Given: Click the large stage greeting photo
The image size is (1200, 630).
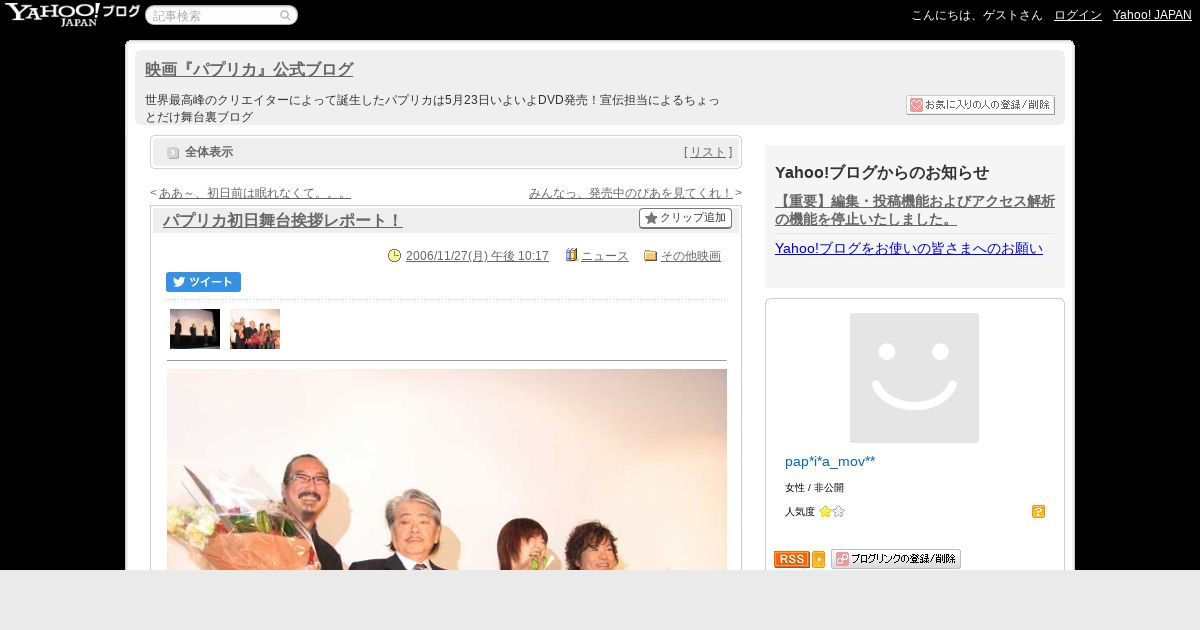Looking at the screenshot, I should (x=447, y=470).
